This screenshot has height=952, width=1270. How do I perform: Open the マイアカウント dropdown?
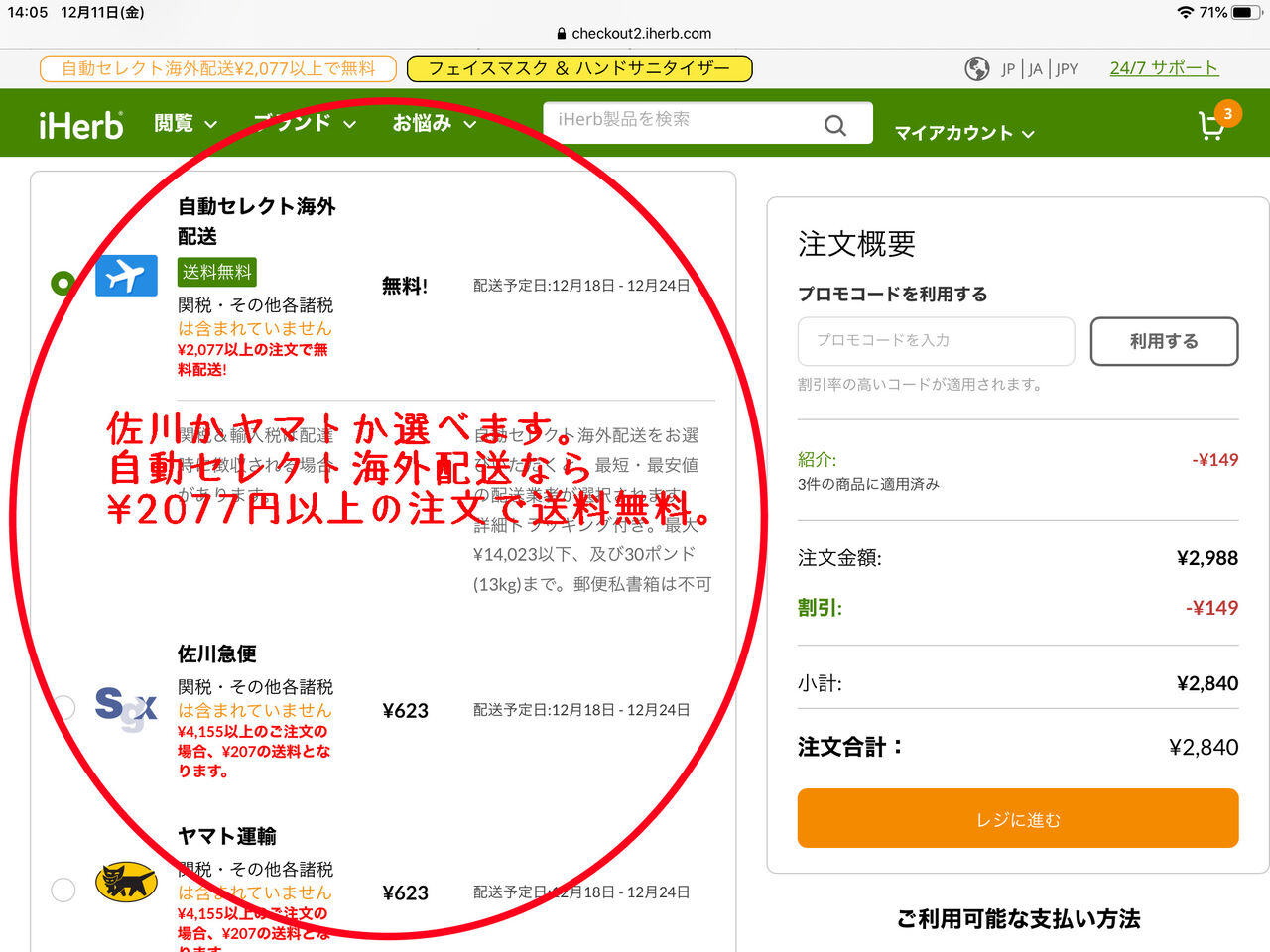click(964, 133)
